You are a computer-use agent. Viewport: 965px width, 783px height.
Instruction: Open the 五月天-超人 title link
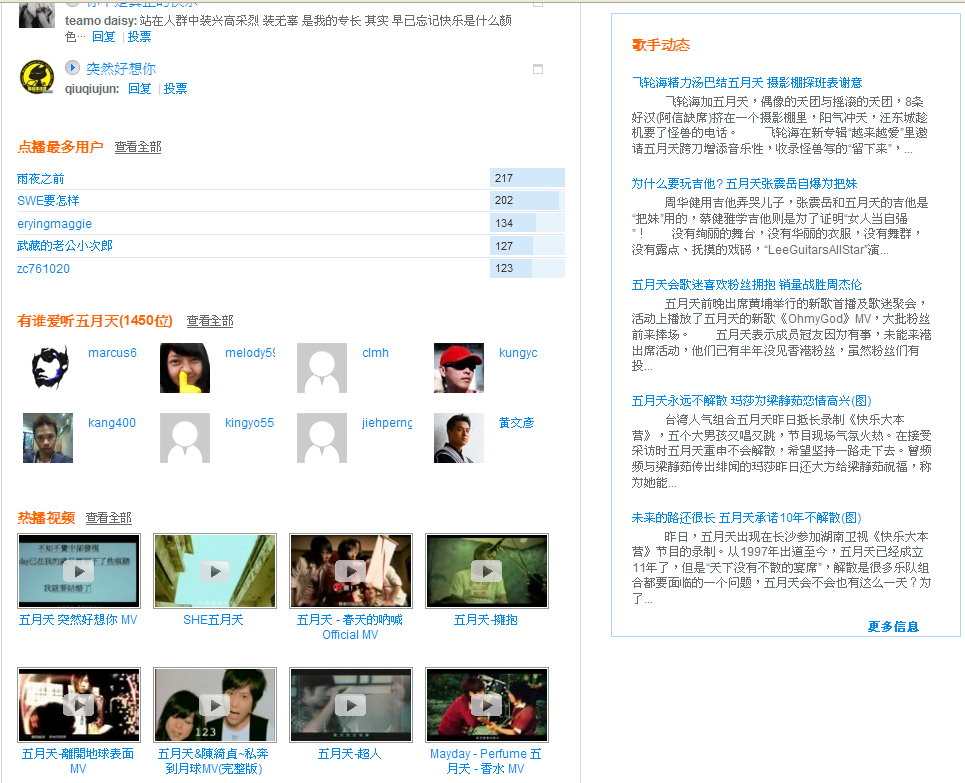[x=350, y=753]
